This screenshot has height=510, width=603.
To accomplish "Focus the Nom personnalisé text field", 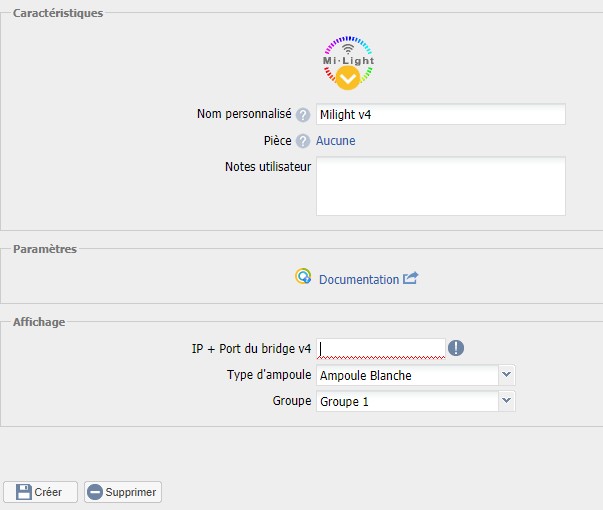I will coord(440,115).
